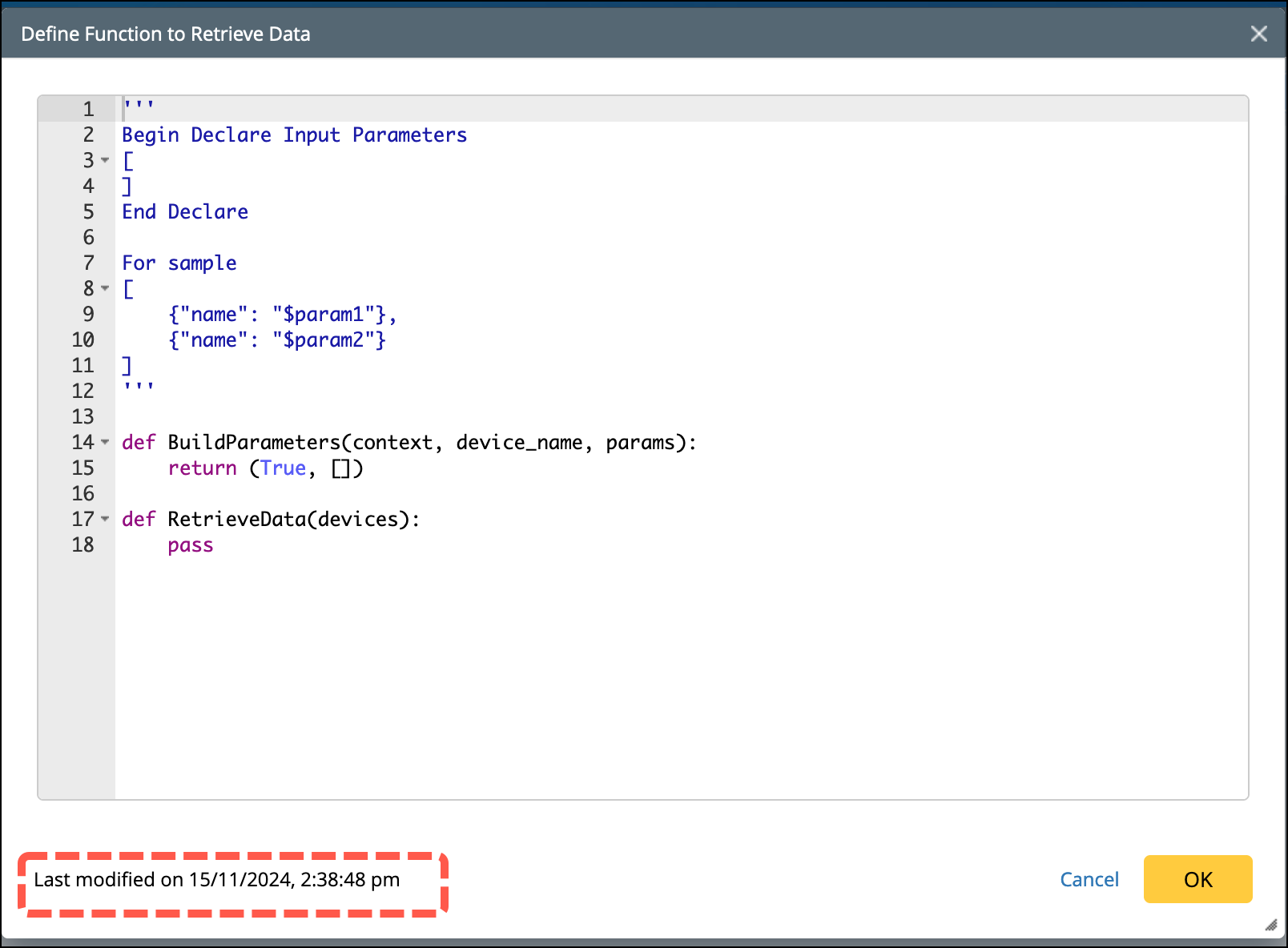Viewport: 1288px width, 948px height.
Task: Collapse the code fold at line 3
Action: [105, 160]
